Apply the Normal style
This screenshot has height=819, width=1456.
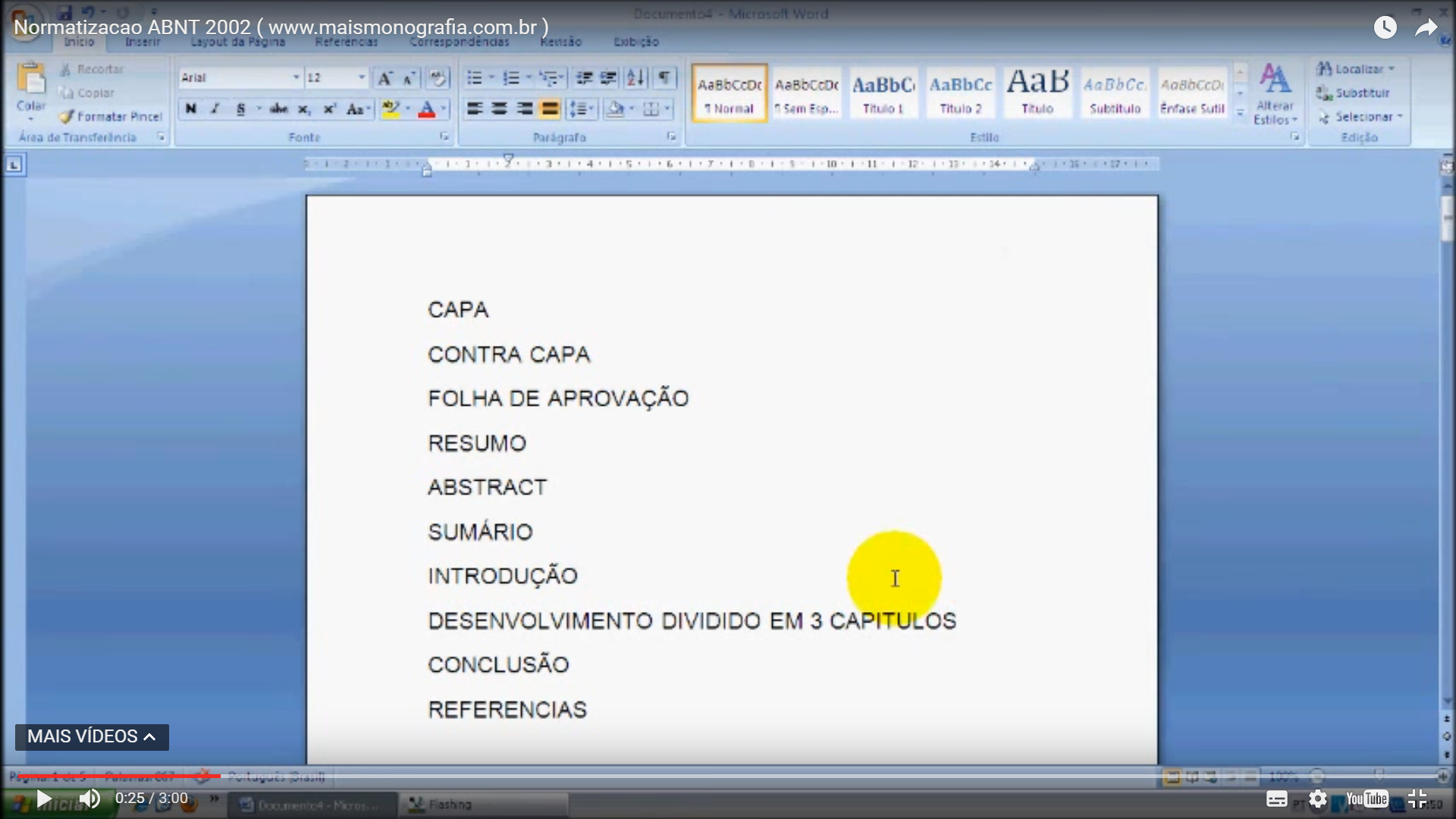pos(730,93)
